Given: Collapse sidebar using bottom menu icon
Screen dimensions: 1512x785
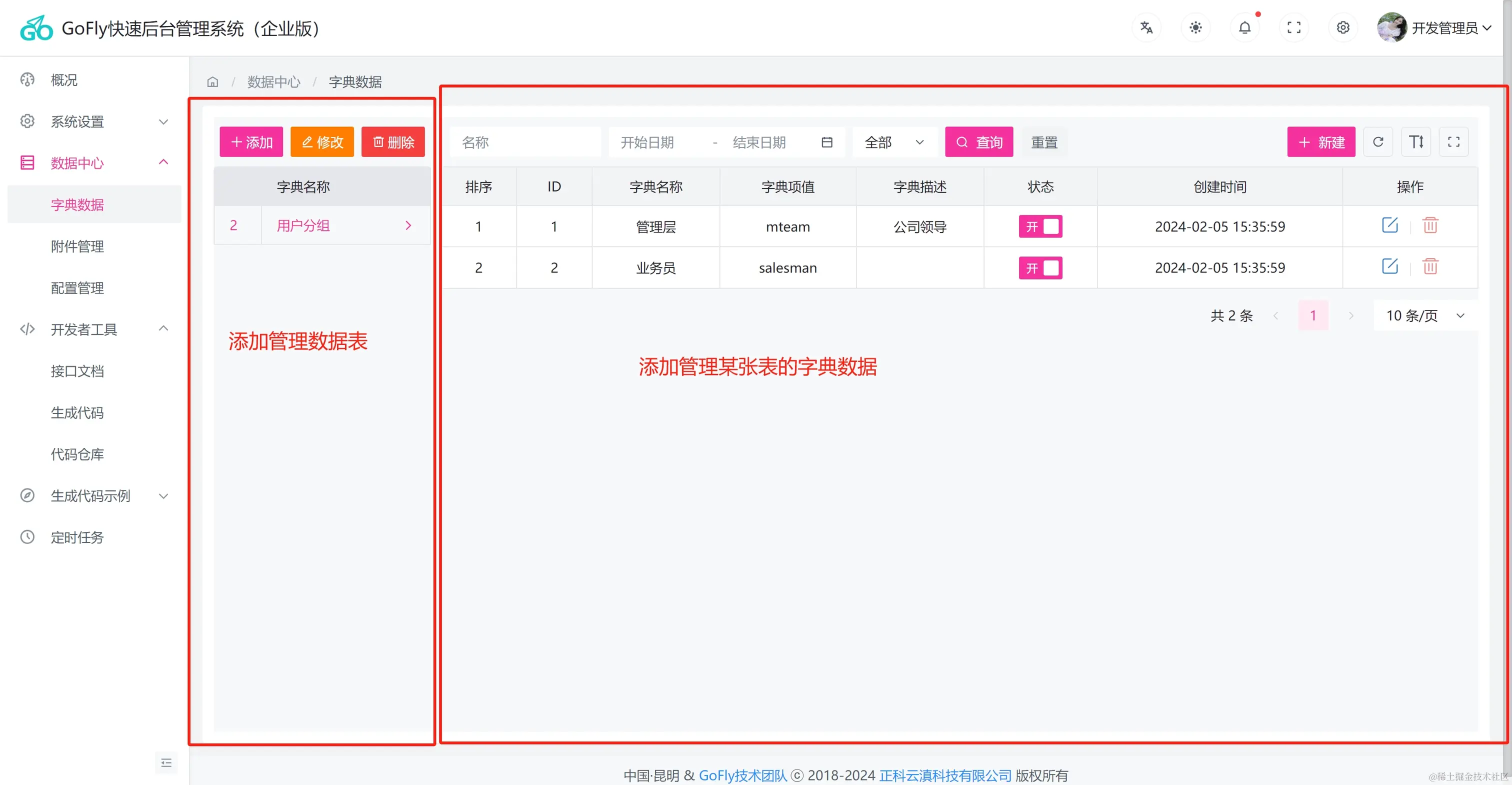Looking at the screenshot, I should (x=166, y=762).
